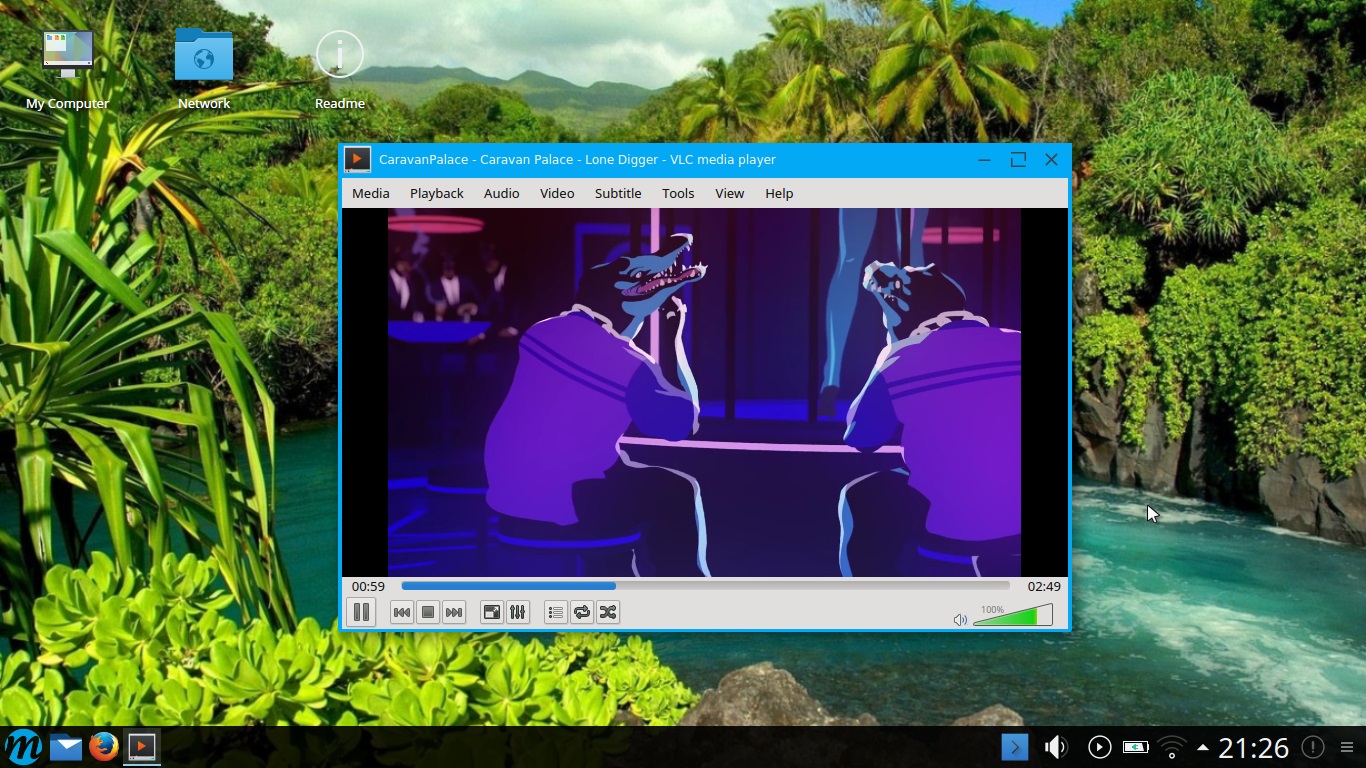Open the Tools menu
Screen dimensions: 1366x768
tap(678, 193)
